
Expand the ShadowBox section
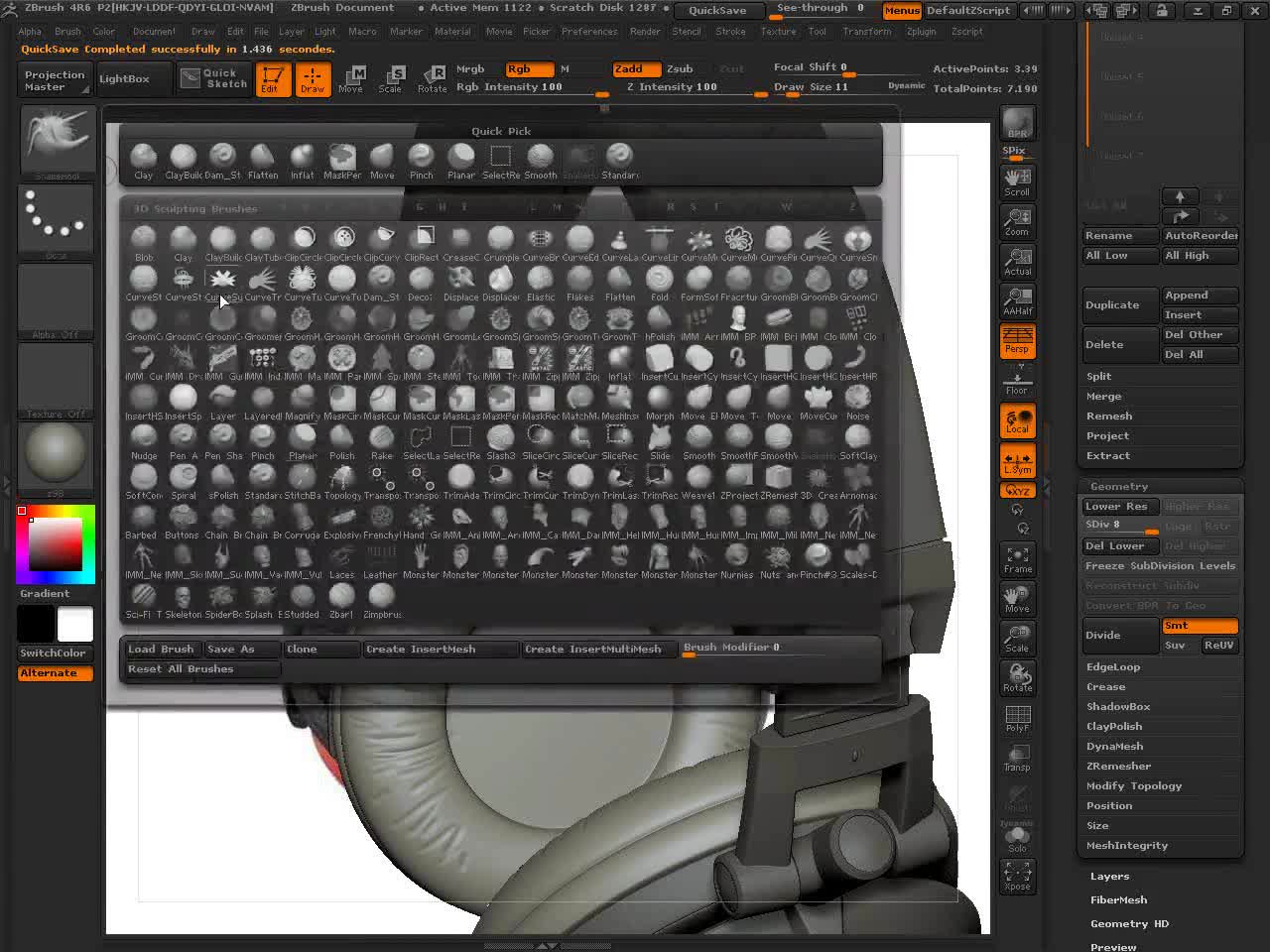[x=1118, y=706]
